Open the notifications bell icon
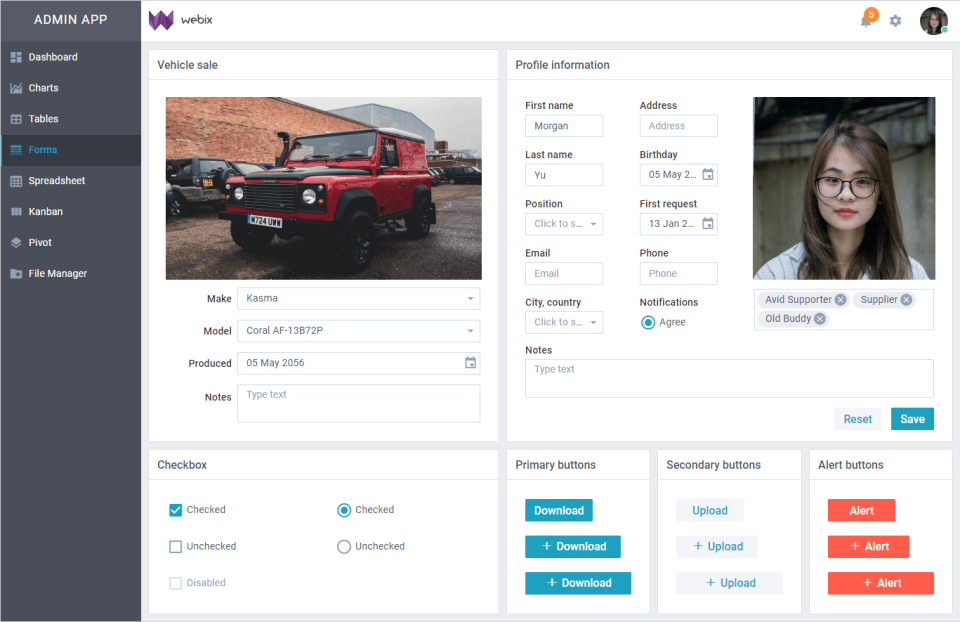Viewport: 960px width, 622px height. pos(866,20)
